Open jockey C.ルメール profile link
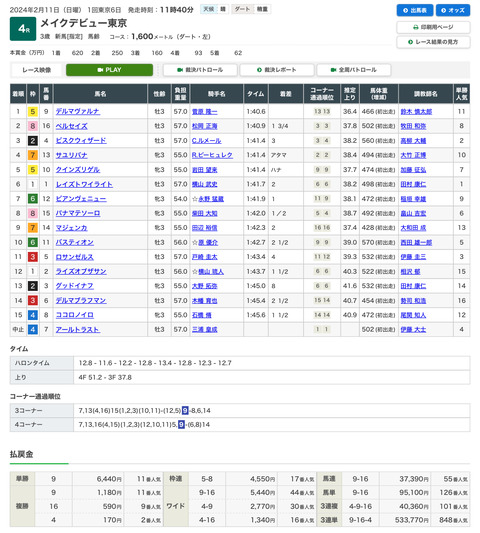Screen dimensions: 480x533 tap(206, 141)
